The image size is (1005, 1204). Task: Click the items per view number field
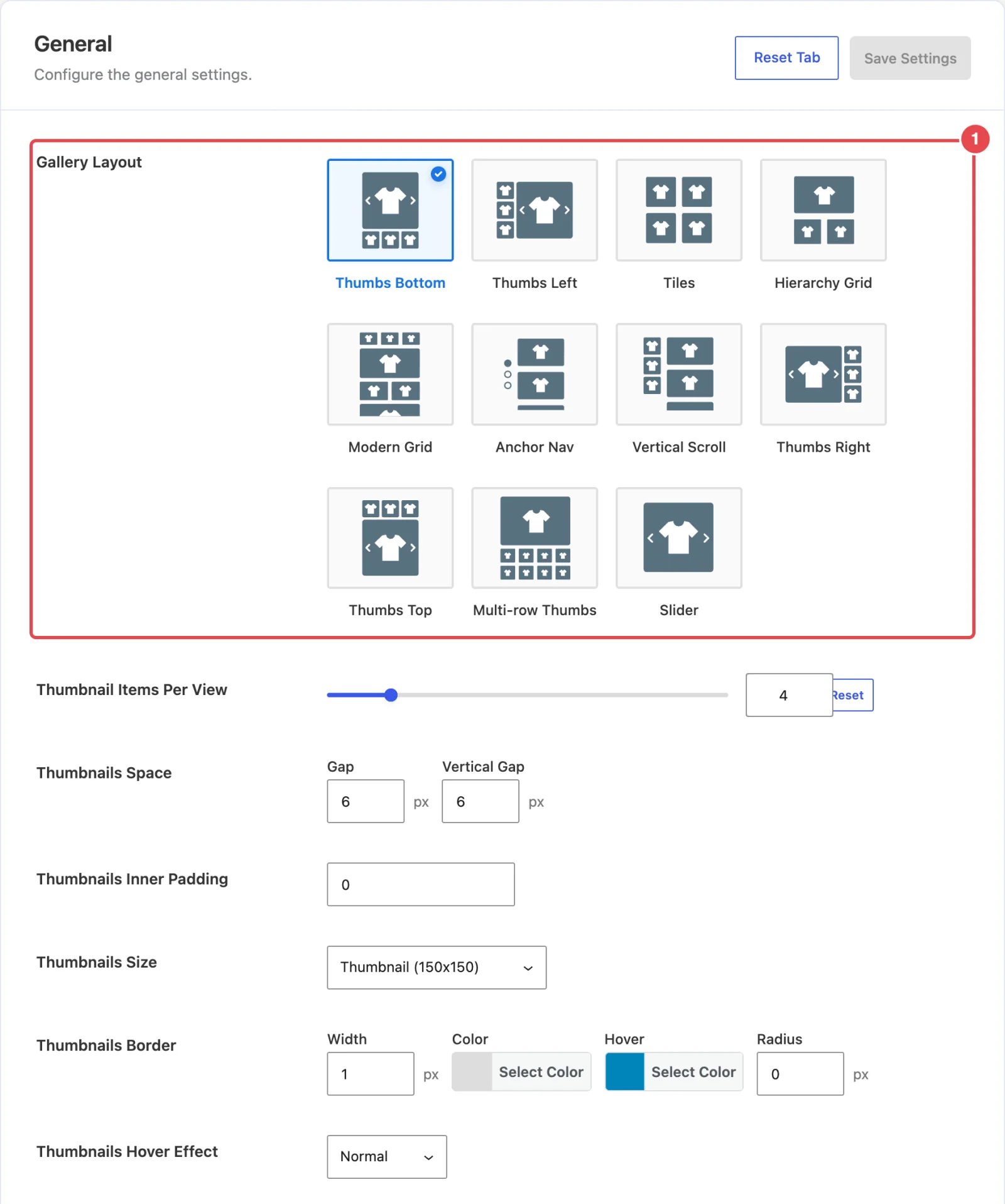coord(789,695)
